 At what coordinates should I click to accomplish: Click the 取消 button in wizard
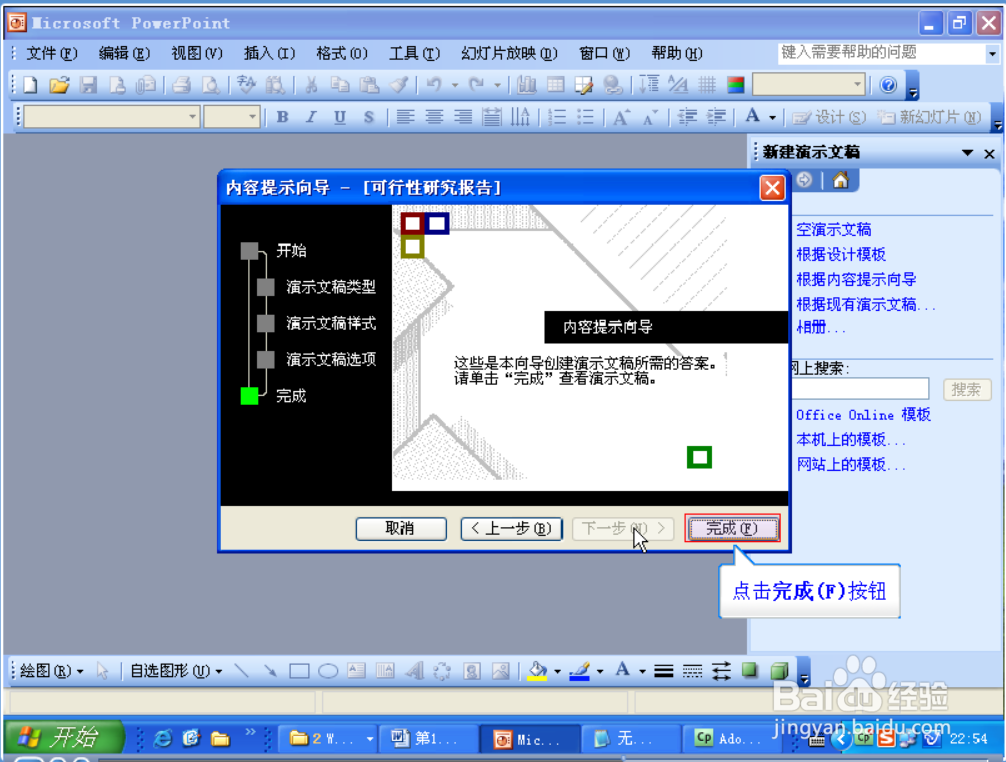tap(401, 529)
